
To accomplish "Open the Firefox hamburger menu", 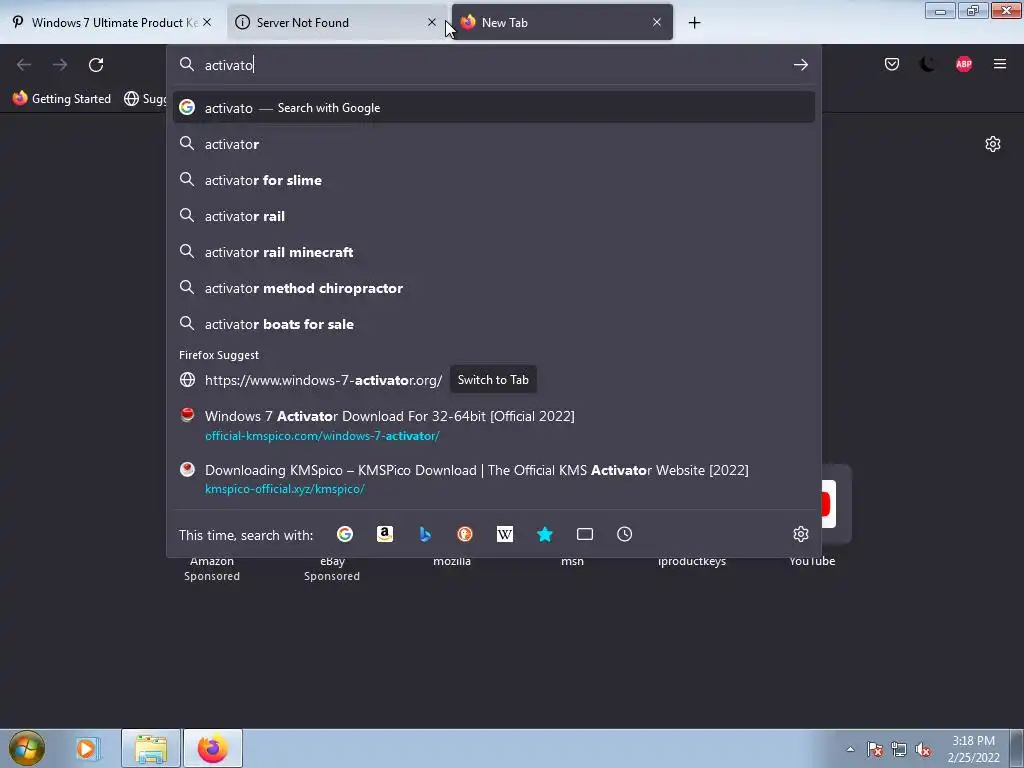I will tap(1000, 64).
